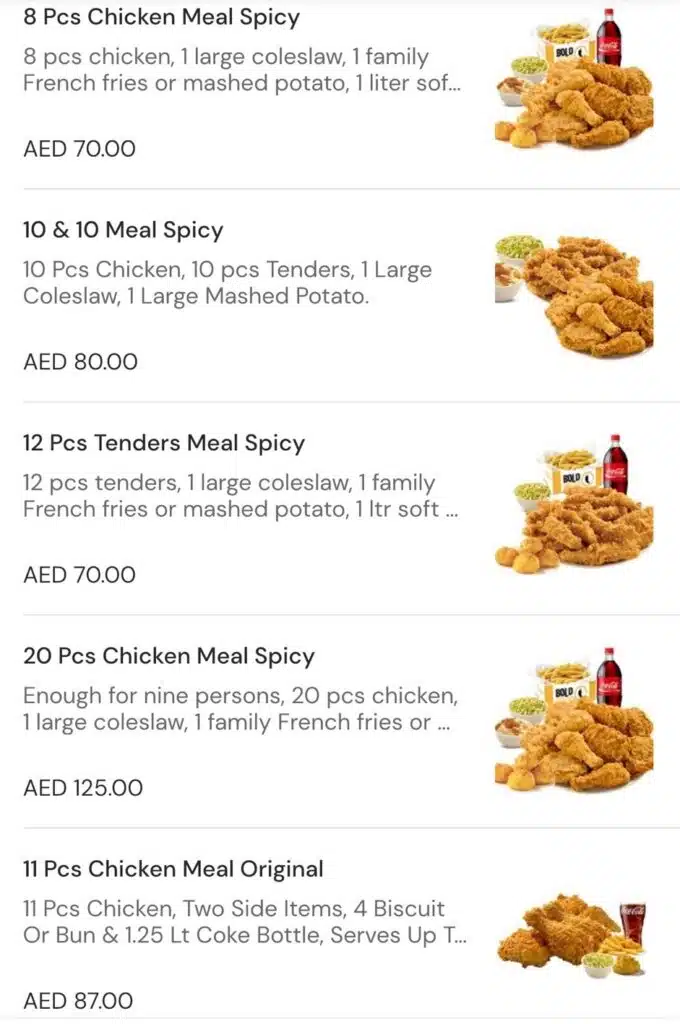Select the 10 & 10 Meal Spicy title
Screen dimensions: 680x1024
(123, 230)
